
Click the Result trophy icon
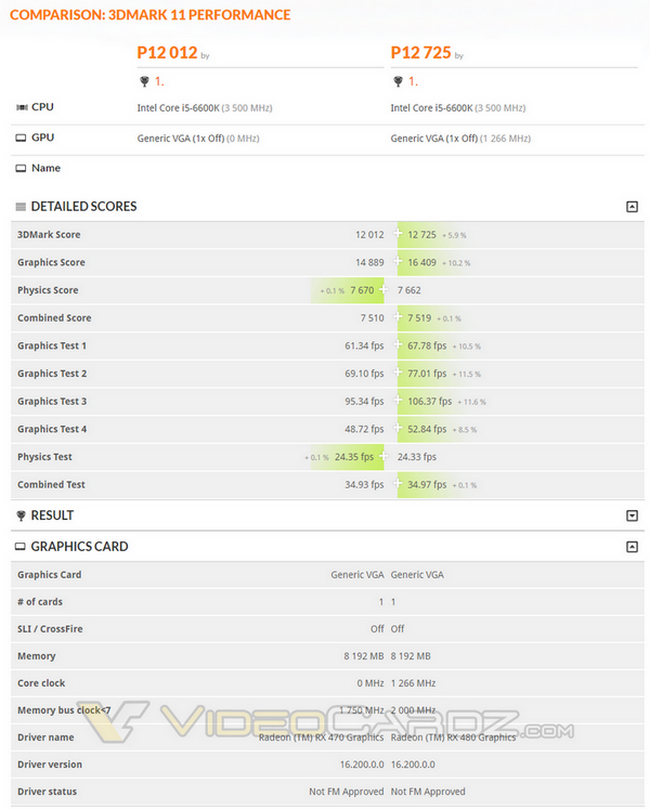21,516
